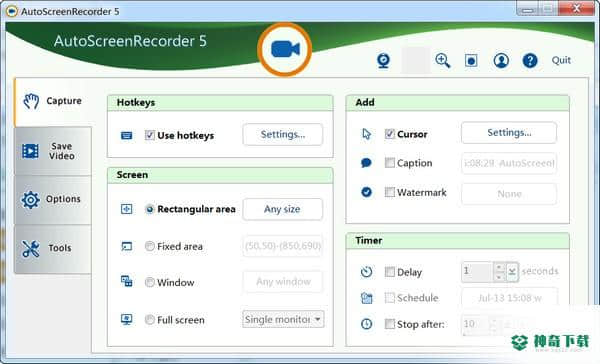Enable the Caption checkbox

click(390, 163)
